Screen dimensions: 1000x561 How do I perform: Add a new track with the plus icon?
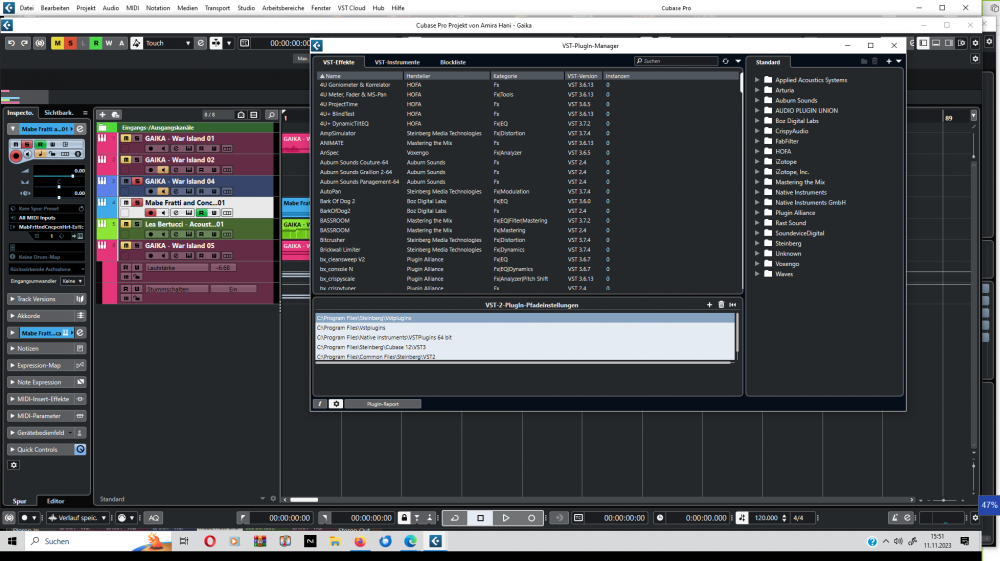pyautogui.click(x=102, y=115)
